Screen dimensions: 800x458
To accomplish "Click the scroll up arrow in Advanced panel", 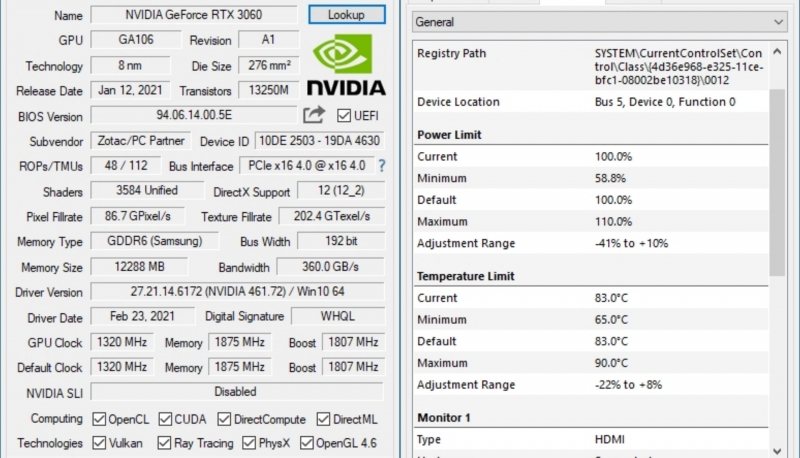I will 777,52.
